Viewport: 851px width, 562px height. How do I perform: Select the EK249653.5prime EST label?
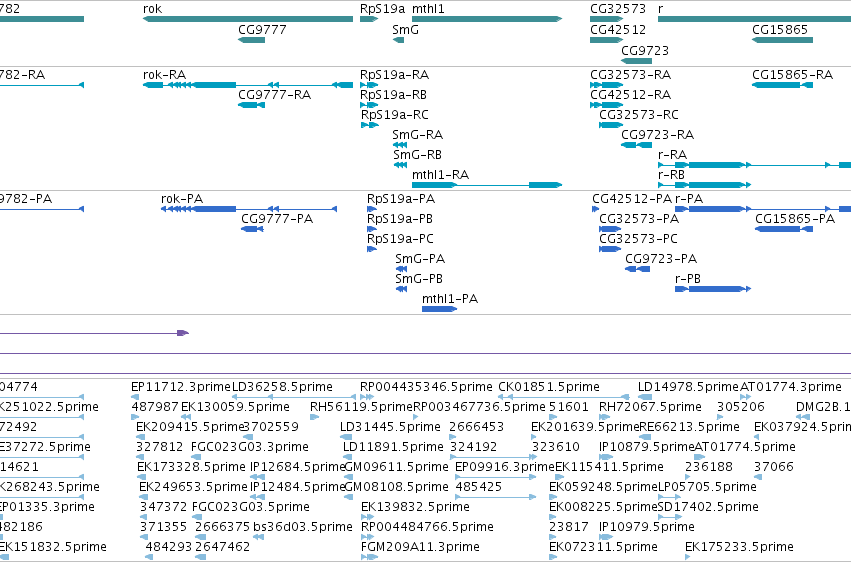[193, 487]
